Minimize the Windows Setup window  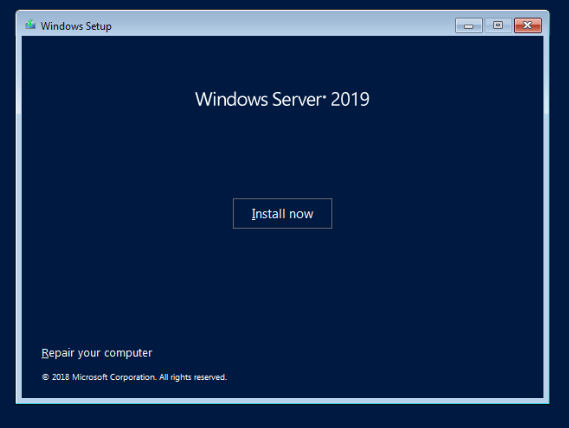click(468, 25)
